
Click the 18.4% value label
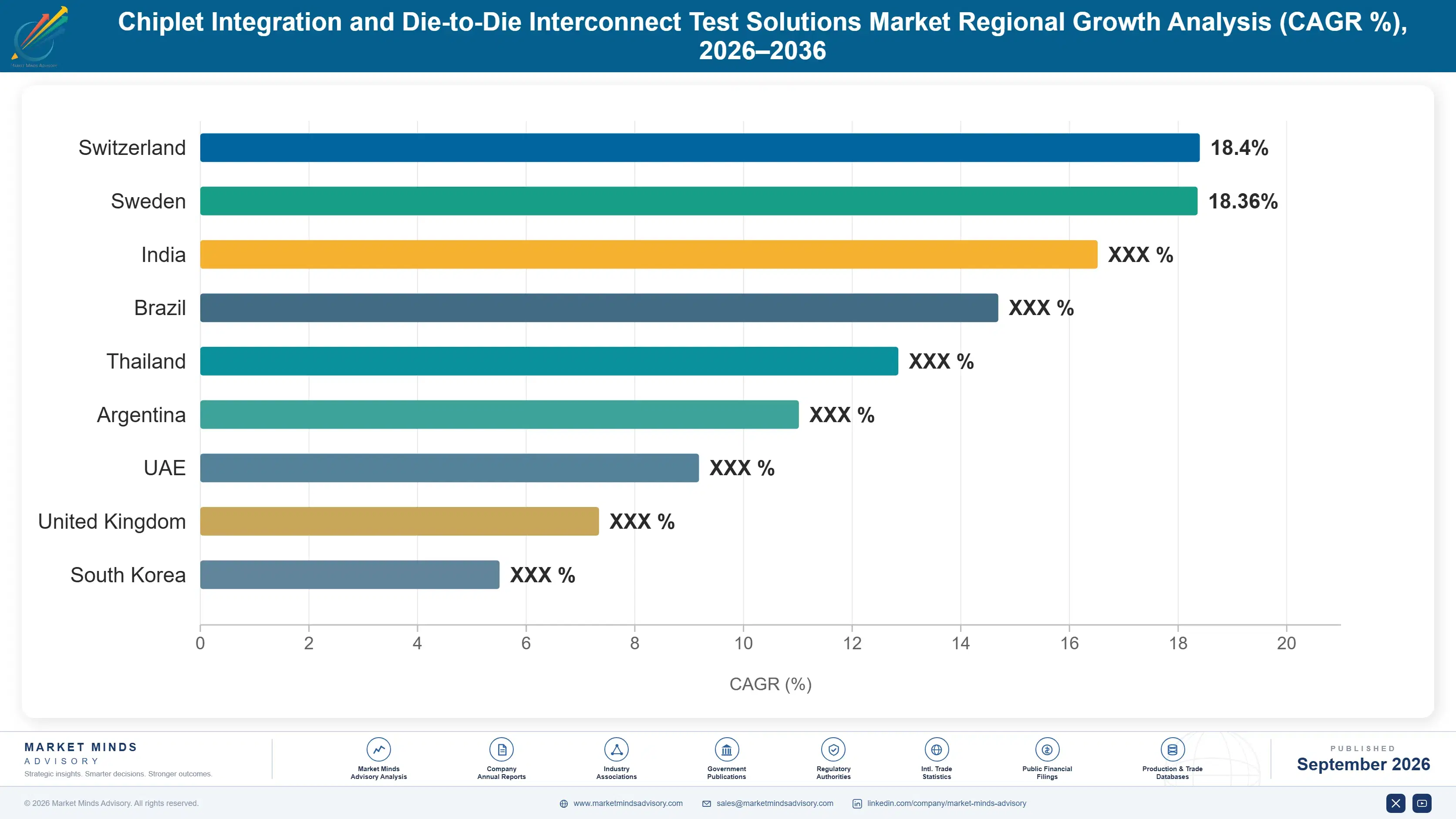[x=1239, y=148]
